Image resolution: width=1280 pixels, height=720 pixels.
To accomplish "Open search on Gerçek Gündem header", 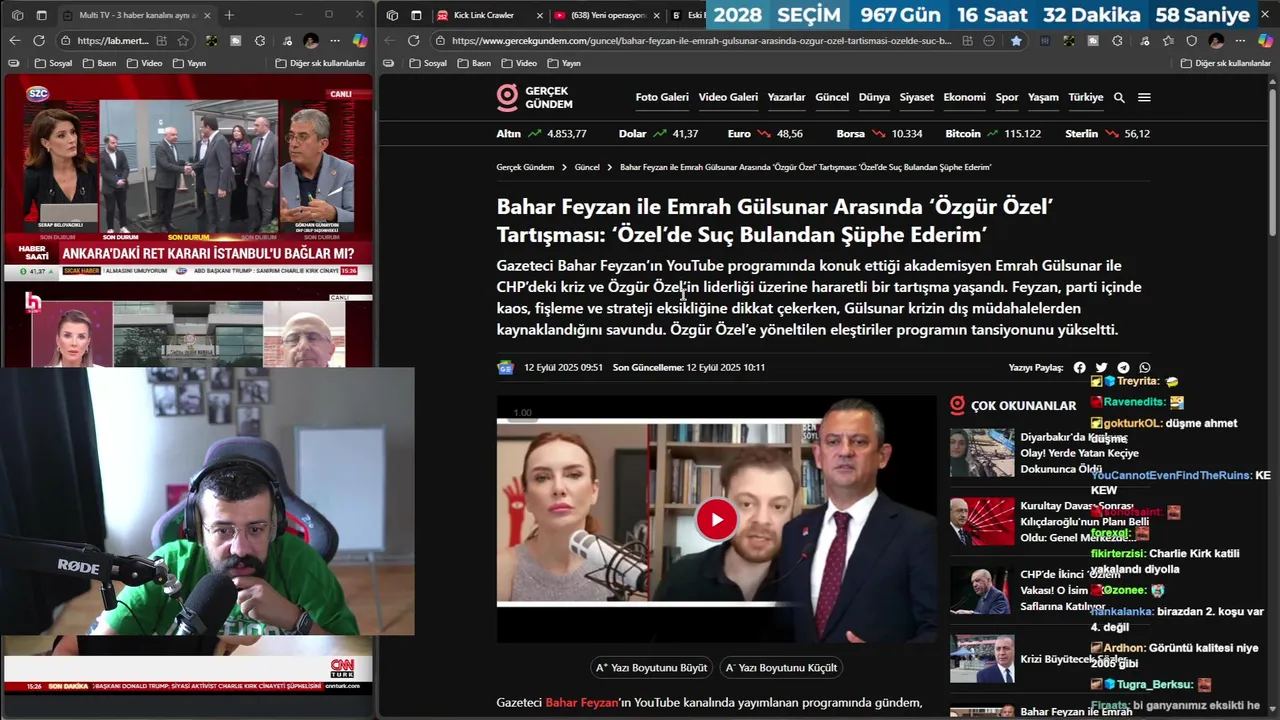I will pos(1119,98).
